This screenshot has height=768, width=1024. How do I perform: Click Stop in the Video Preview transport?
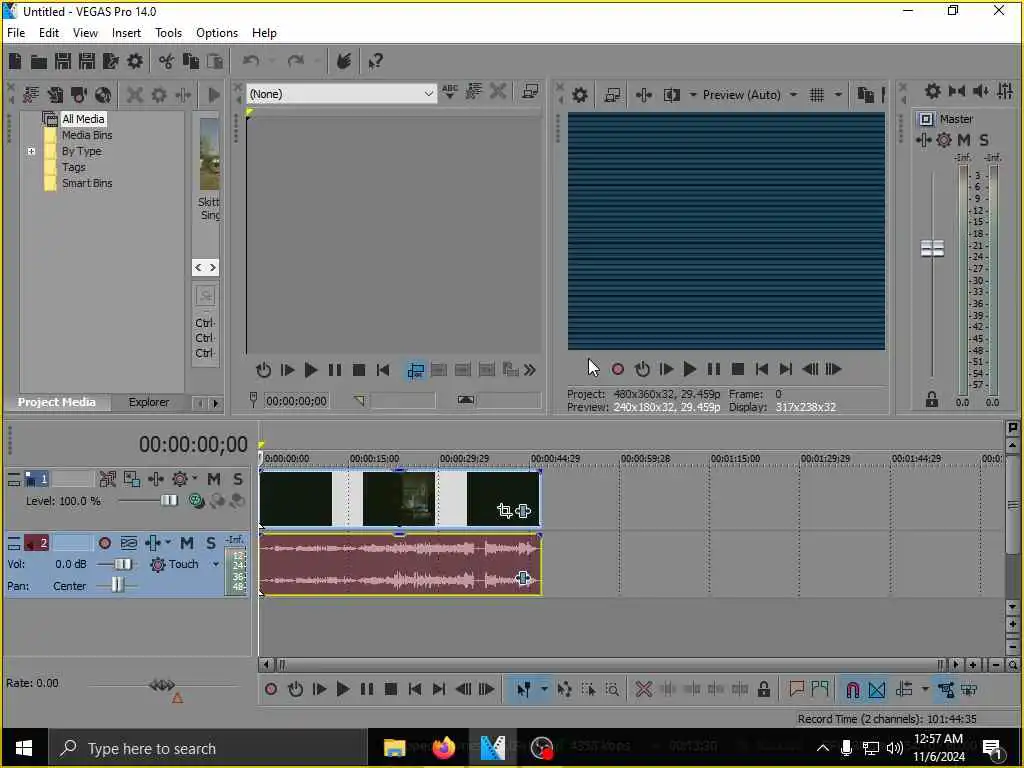(737, 370)
